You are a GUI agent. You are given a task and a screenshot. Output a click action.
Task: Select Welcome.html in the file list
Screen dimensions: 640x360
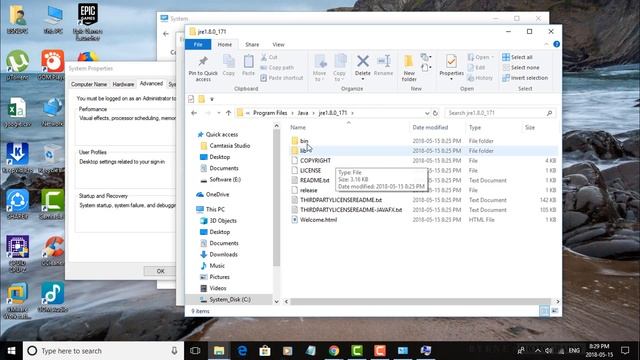(318, 220)
